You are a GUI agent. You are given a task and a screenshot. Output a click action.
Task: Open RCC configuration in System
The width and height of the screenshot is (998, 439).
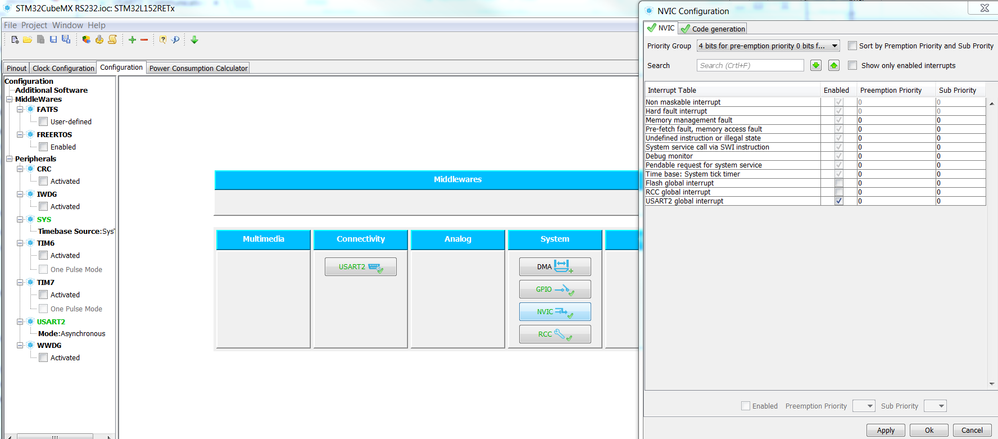click(x=555, y=335)
